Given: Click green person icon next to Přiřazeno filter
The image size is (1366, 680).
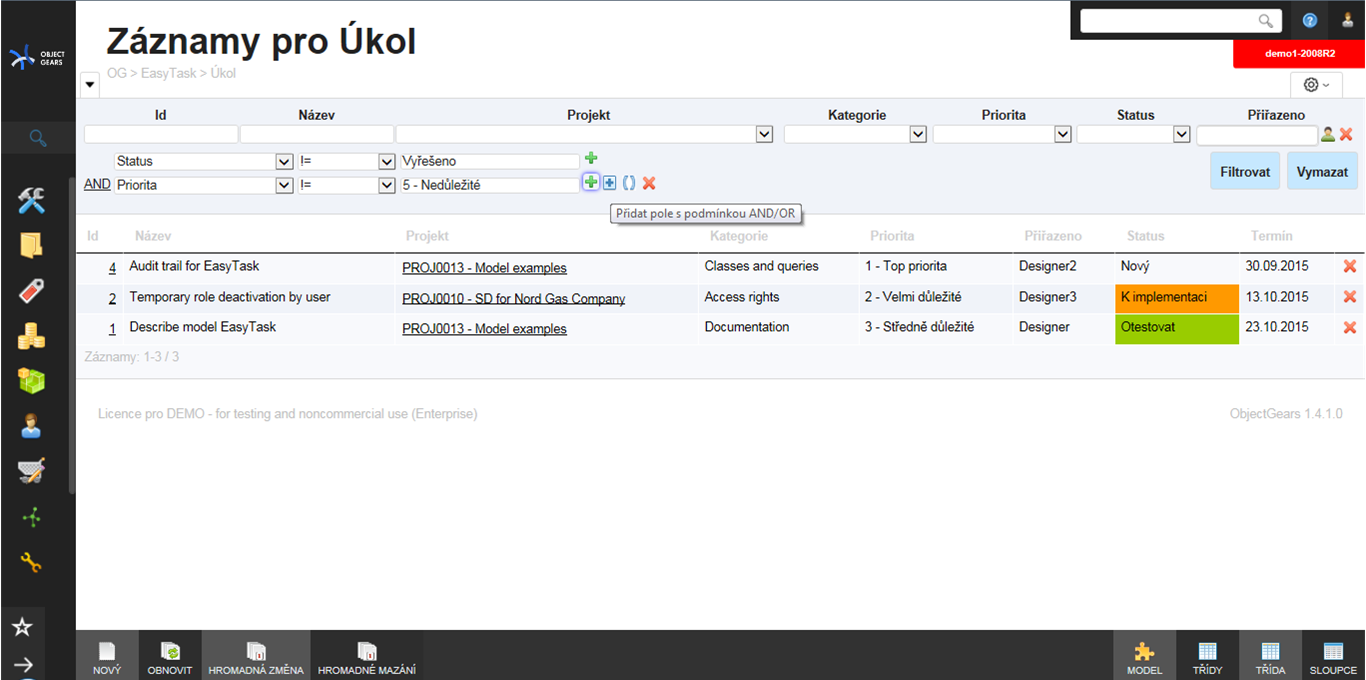Looking at the screenshot, I should click(x=1328, y=134).
